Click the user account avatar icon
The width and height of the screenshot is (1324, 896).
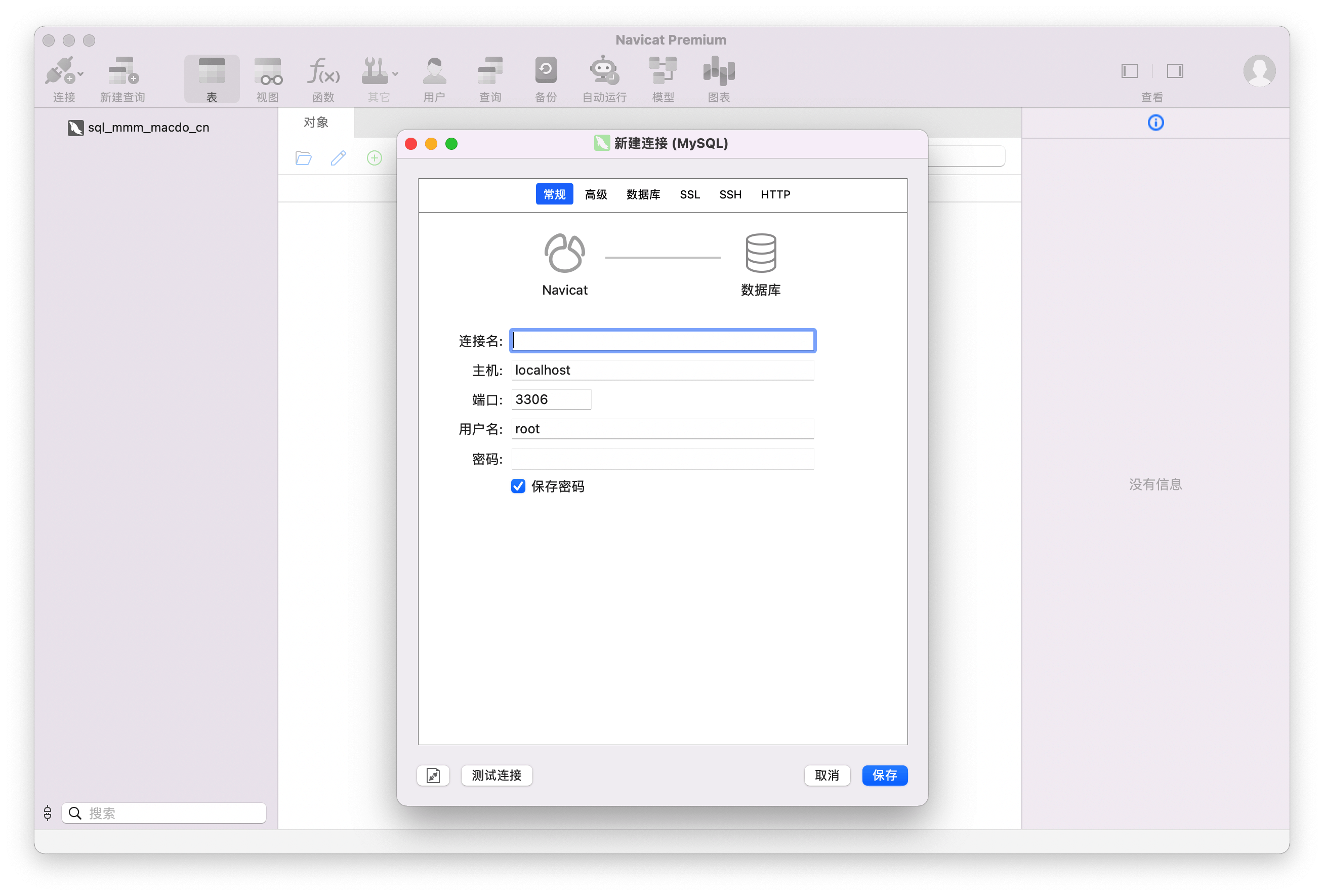(x=1259, y=71)
